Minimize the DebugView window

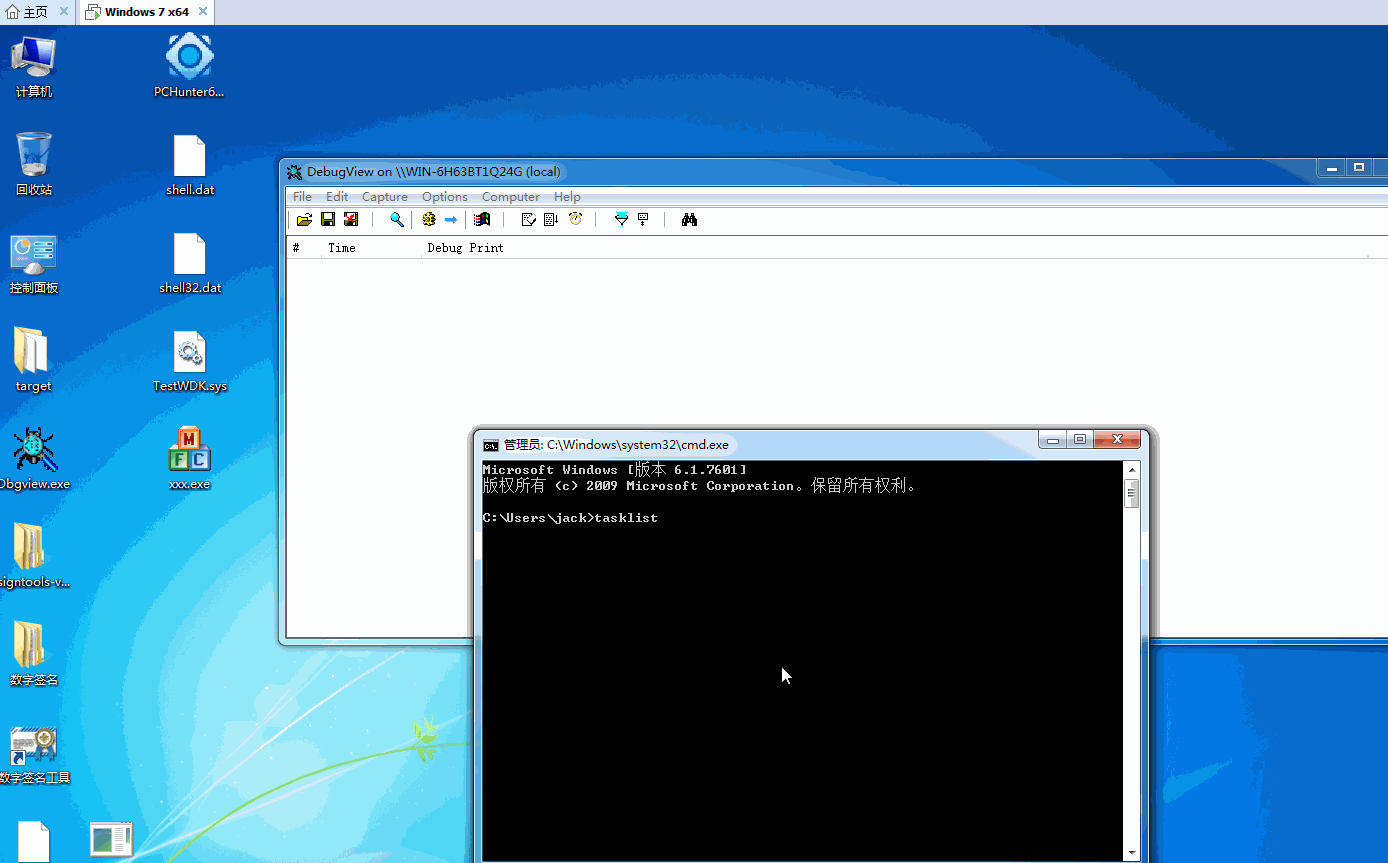pyautogui.click(x=1332, y=168)
